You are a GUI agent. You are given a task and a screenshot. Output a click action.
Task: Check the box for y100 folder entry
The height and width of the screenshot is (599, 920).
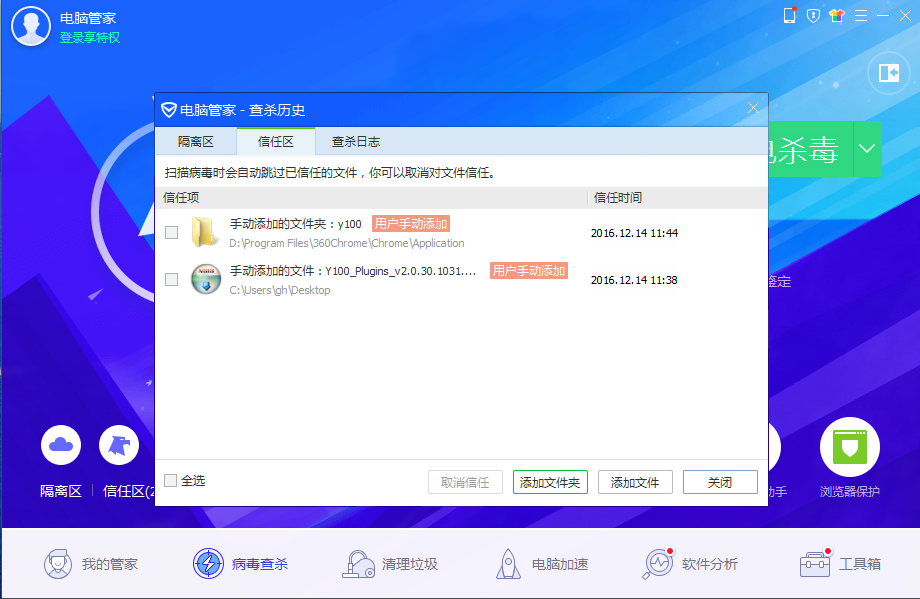point(172,232)
